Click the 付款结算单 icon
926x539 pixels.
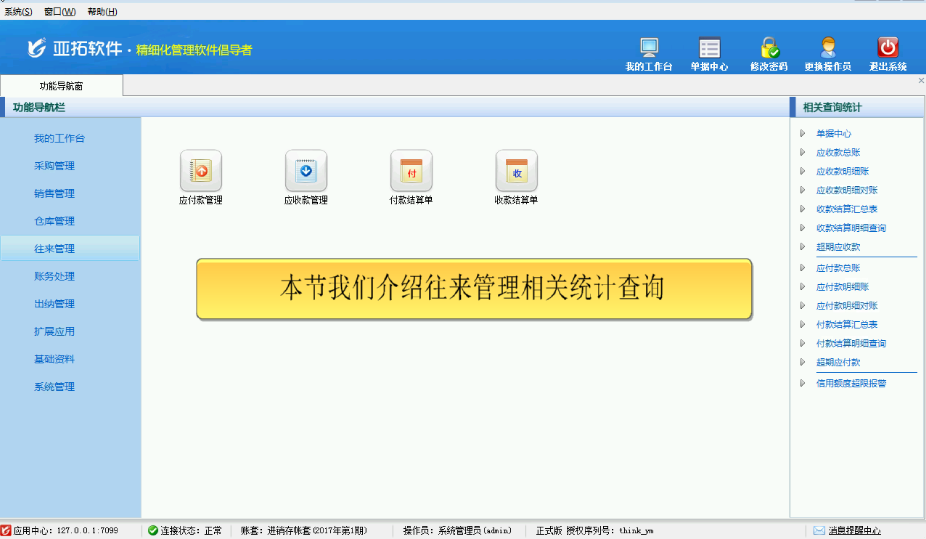411,171
